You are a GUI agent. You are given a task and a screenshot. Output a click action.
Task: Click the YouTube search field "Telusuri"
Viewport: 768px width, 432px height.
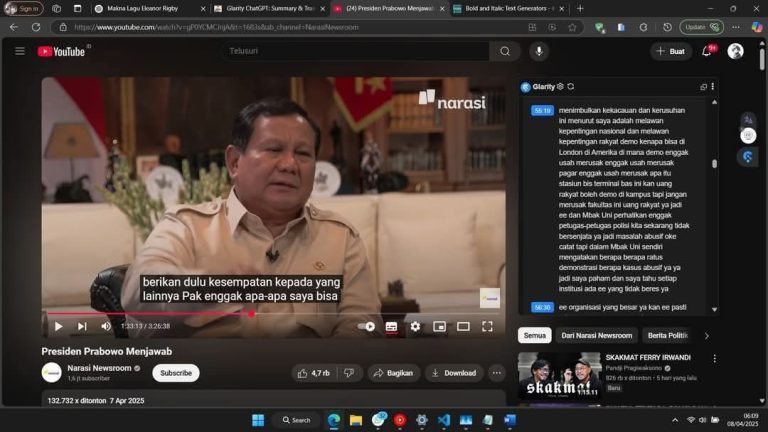(355, 51)
